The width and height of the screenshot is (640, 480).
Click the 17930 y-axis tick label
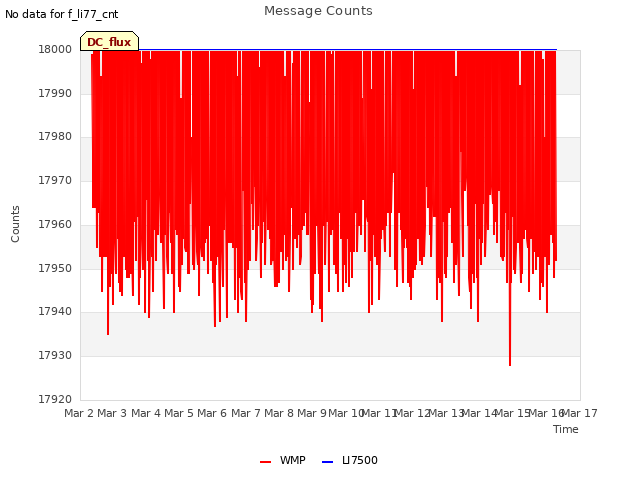click(x=55, y=356)
